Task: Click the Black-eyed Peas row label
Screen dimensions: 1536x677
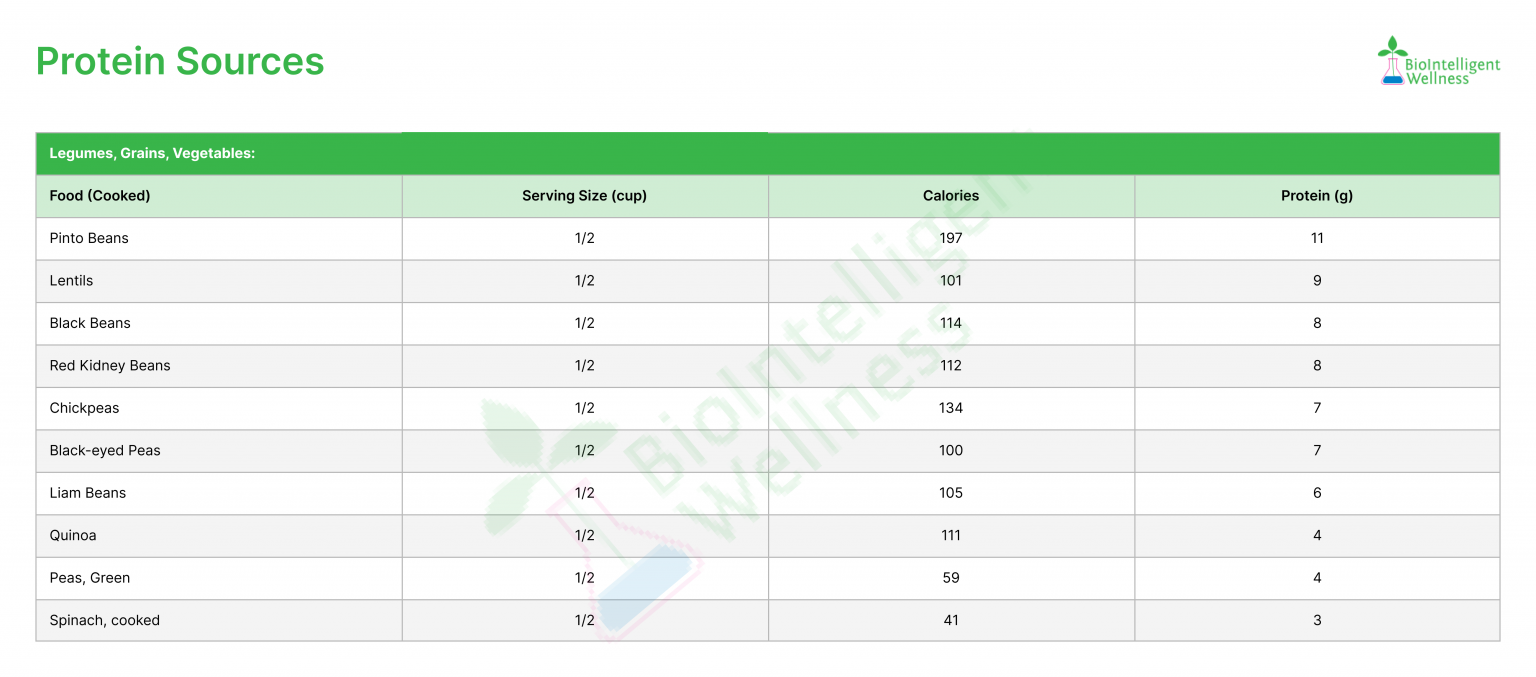Action: (x=105, y=451)
